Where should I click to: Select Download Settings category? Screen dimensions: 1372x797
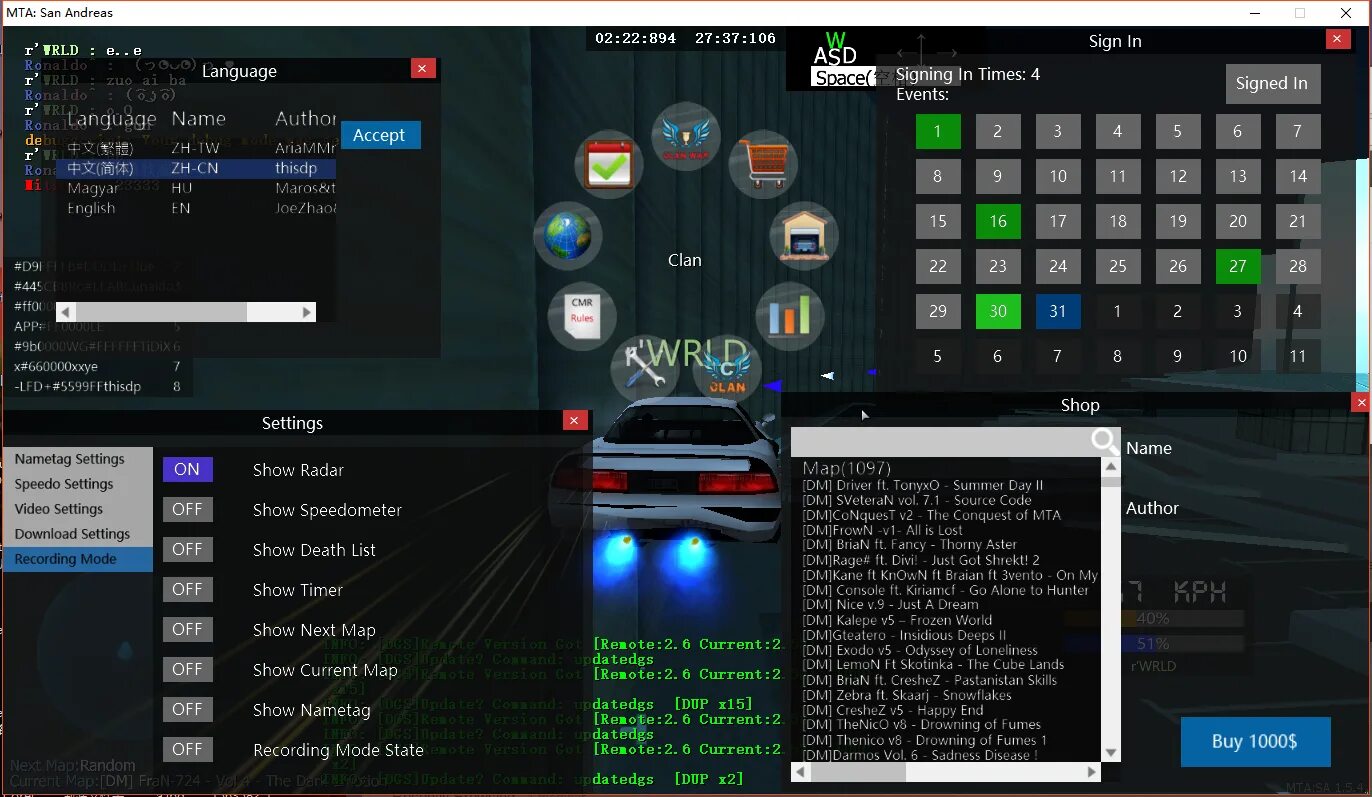pyautogui.click(x=78, y=534)
